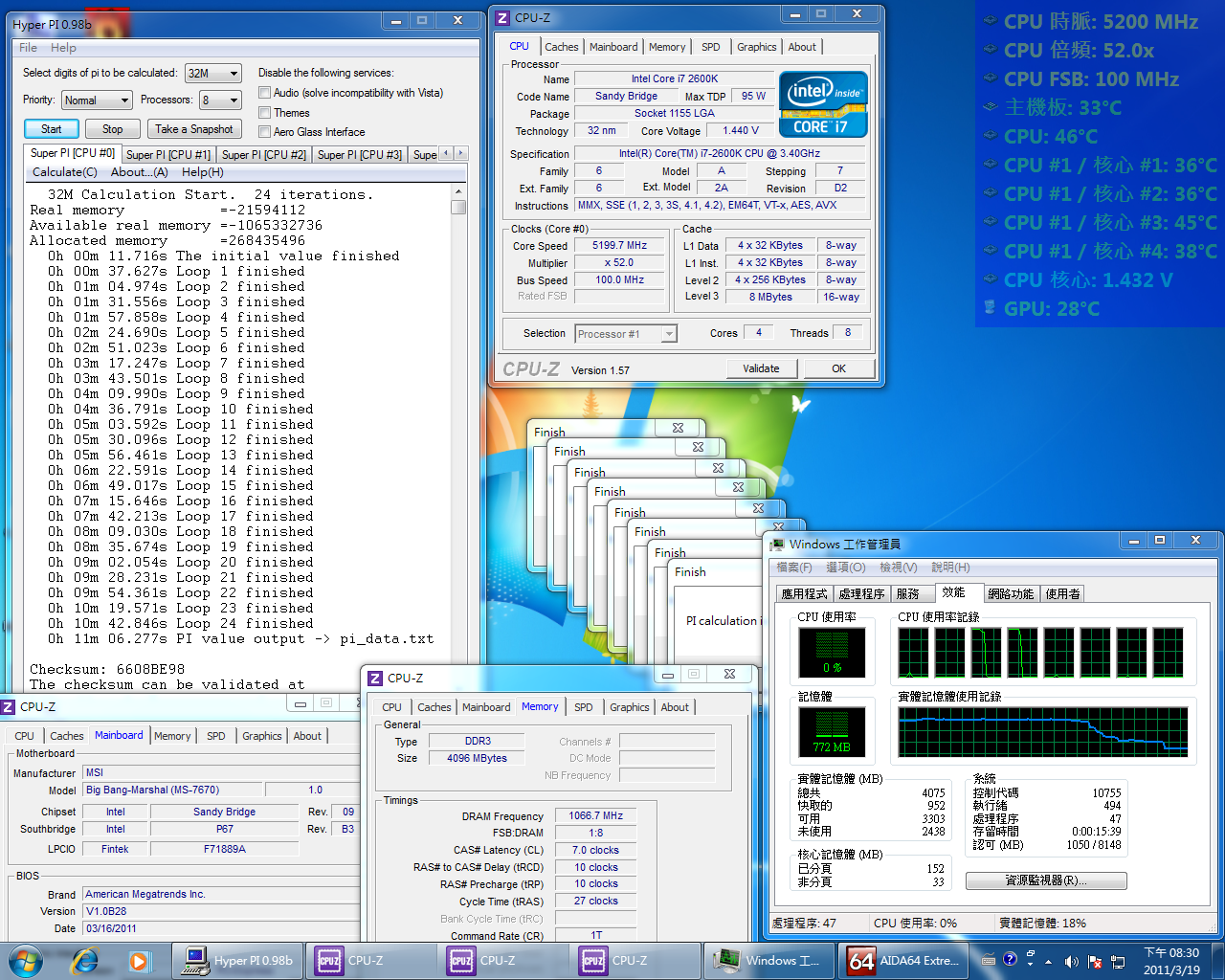Viewport: 1225px width, 980px height.
Task: Click the Task Manager window title icon
Action: pos(777,544)
